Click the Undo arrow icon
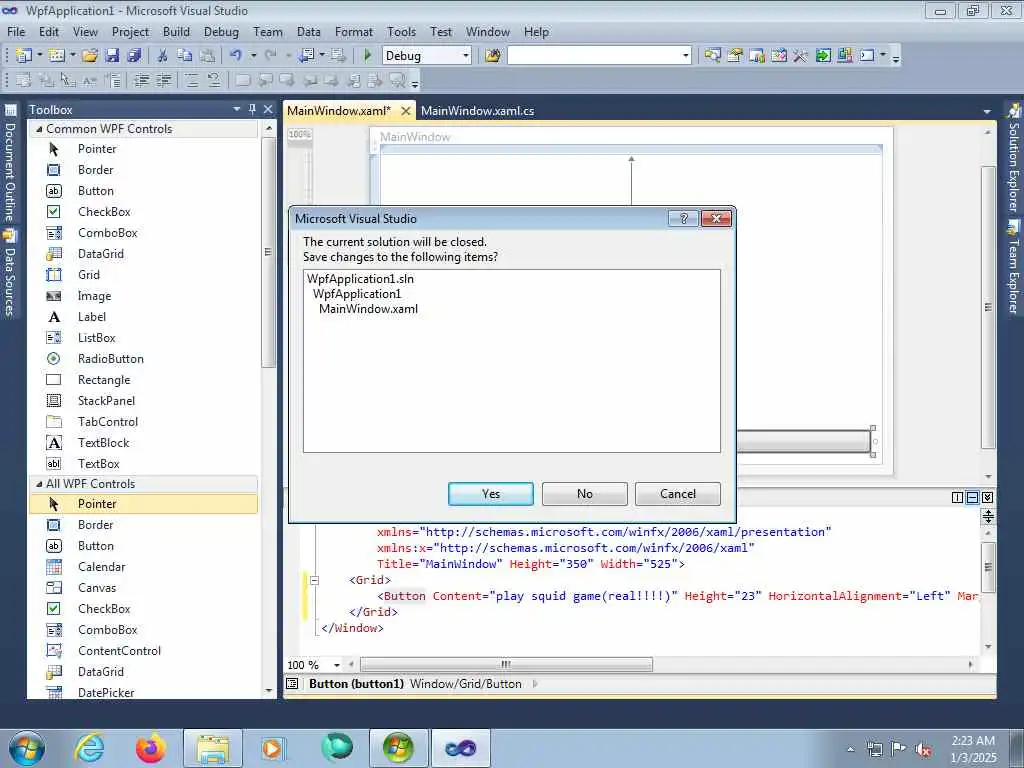1024x768 pixels. click(236, 56)
